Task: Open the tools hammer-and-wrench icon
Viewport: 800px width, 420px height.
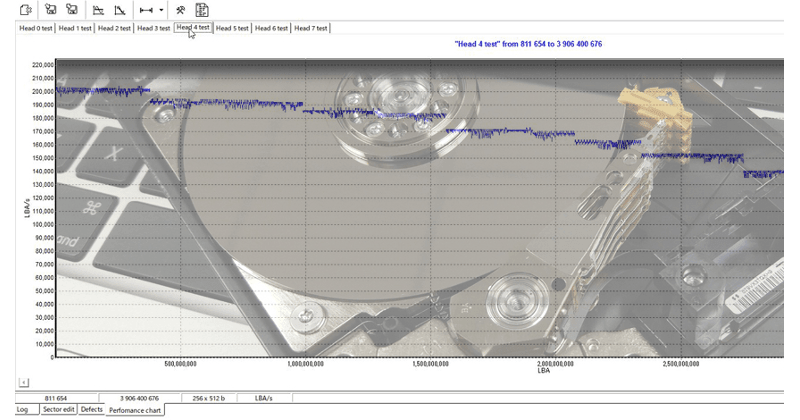Action: (181, 10)
